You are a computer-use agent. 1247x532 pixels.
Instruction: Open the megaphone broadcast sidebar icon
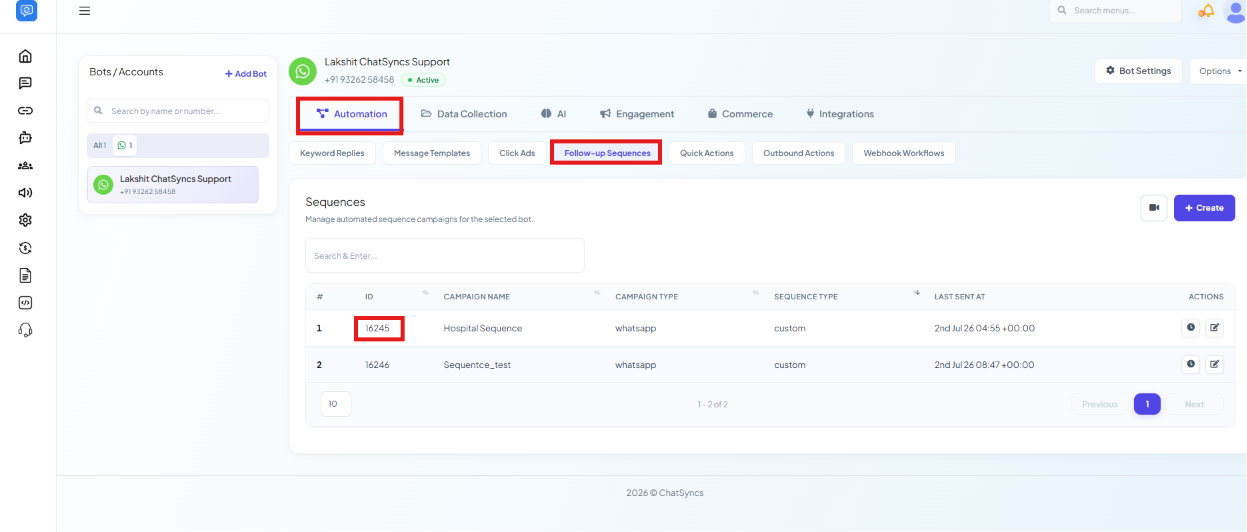[x=26, y=193]
